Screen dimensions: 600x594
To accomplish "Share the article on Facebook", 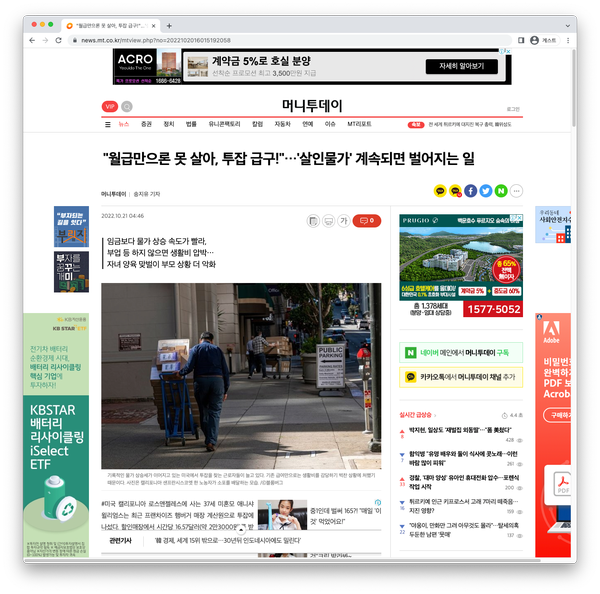I will pyautogui.click(x=471, y=191).
